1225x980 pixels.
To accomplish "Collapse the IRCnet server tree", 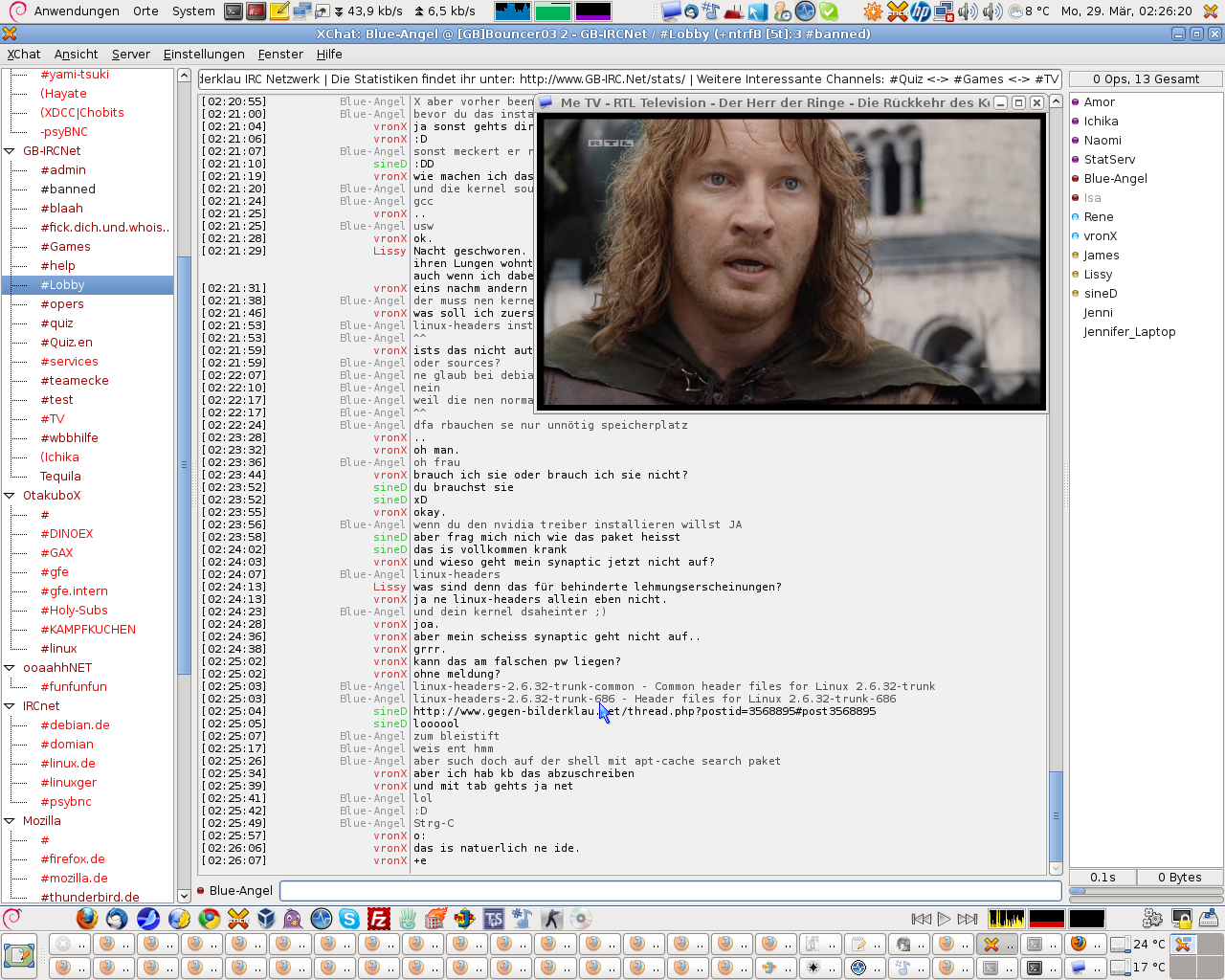I will [x=10, y=706].
